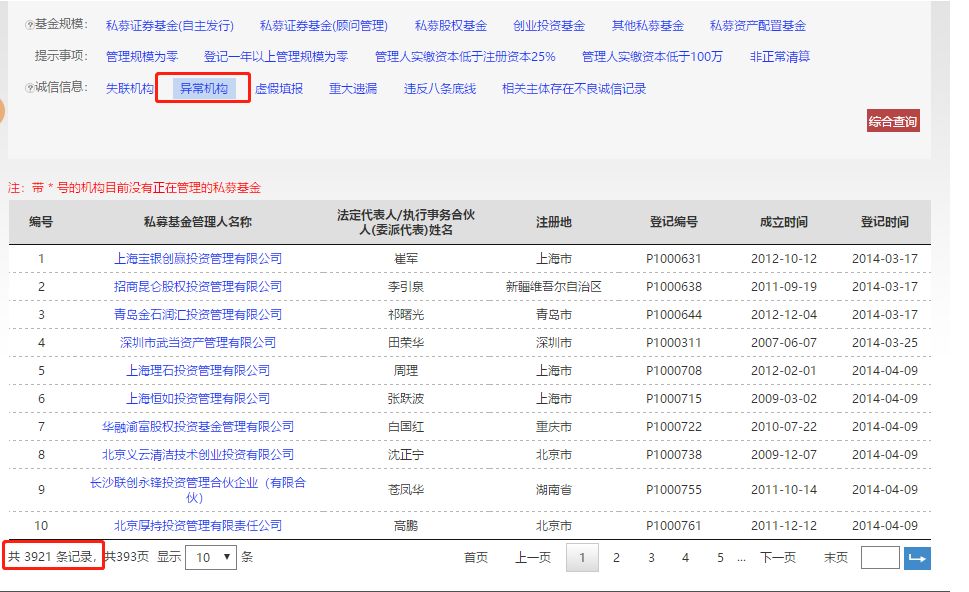The height and width of the screenshot is (592, 969).
Task: Filter by 私募证券基金(顾问管理)
Action: tap(324, 25)
